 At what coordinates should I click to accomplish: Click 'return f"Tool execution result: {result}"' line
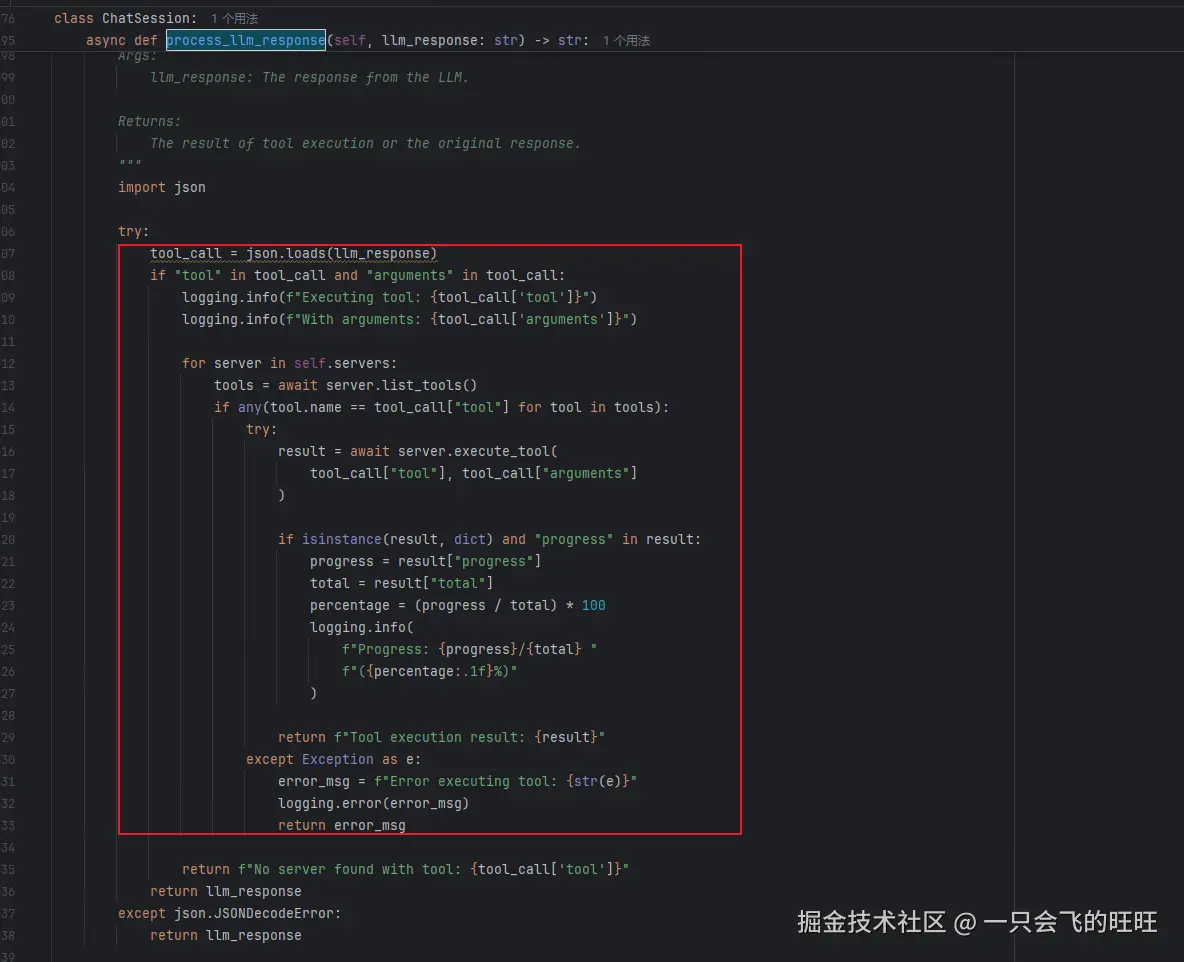[442, 737]
